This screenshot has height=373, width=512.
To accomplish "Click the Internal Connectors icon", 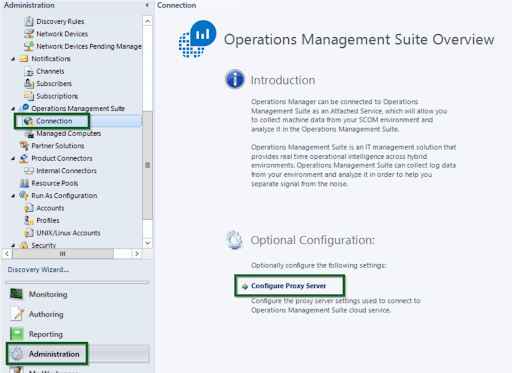I will coord(29,171).
